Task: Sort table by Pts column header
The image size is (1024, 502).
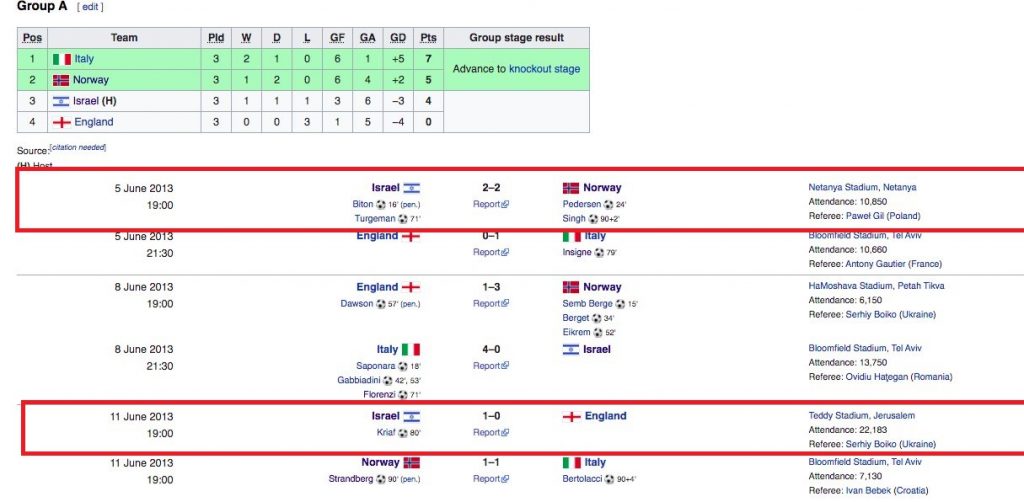Action: (428, 38)
